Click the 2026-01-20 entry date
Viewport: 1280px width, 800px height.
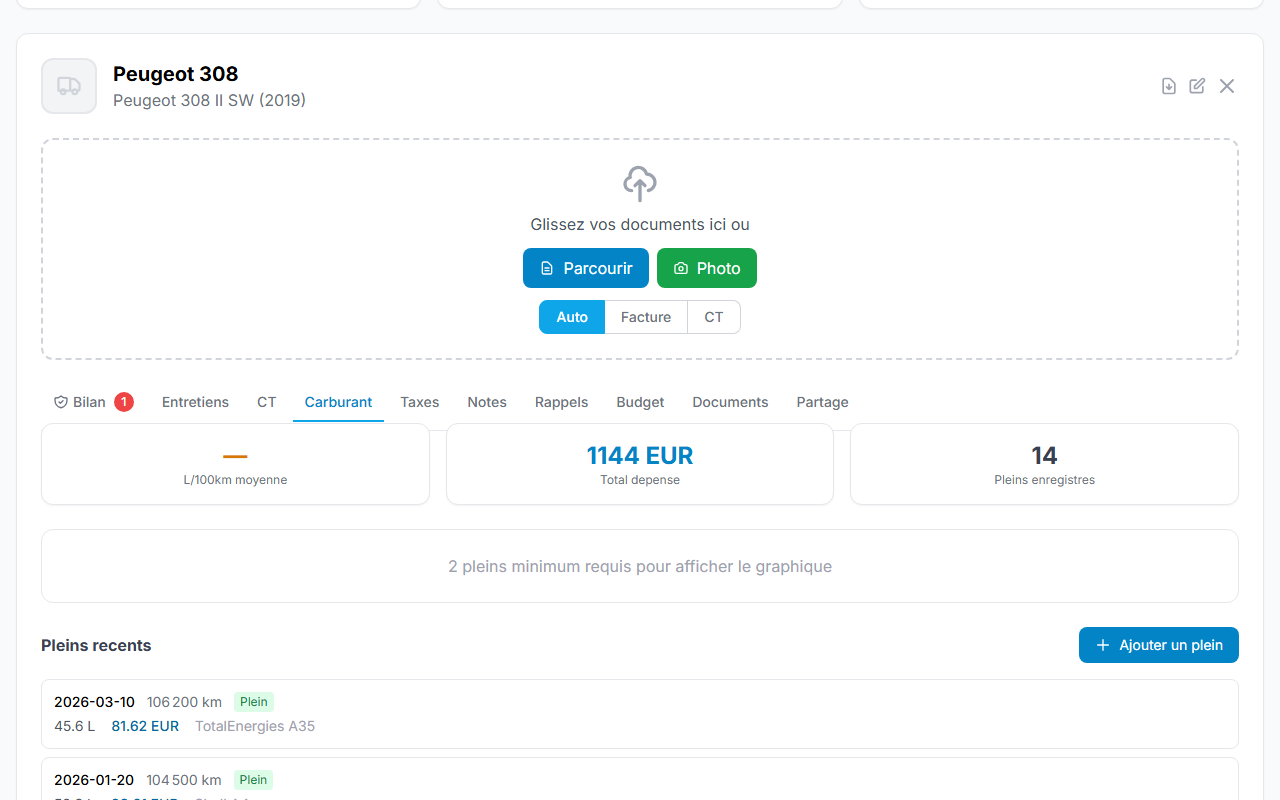pos(94,780)
